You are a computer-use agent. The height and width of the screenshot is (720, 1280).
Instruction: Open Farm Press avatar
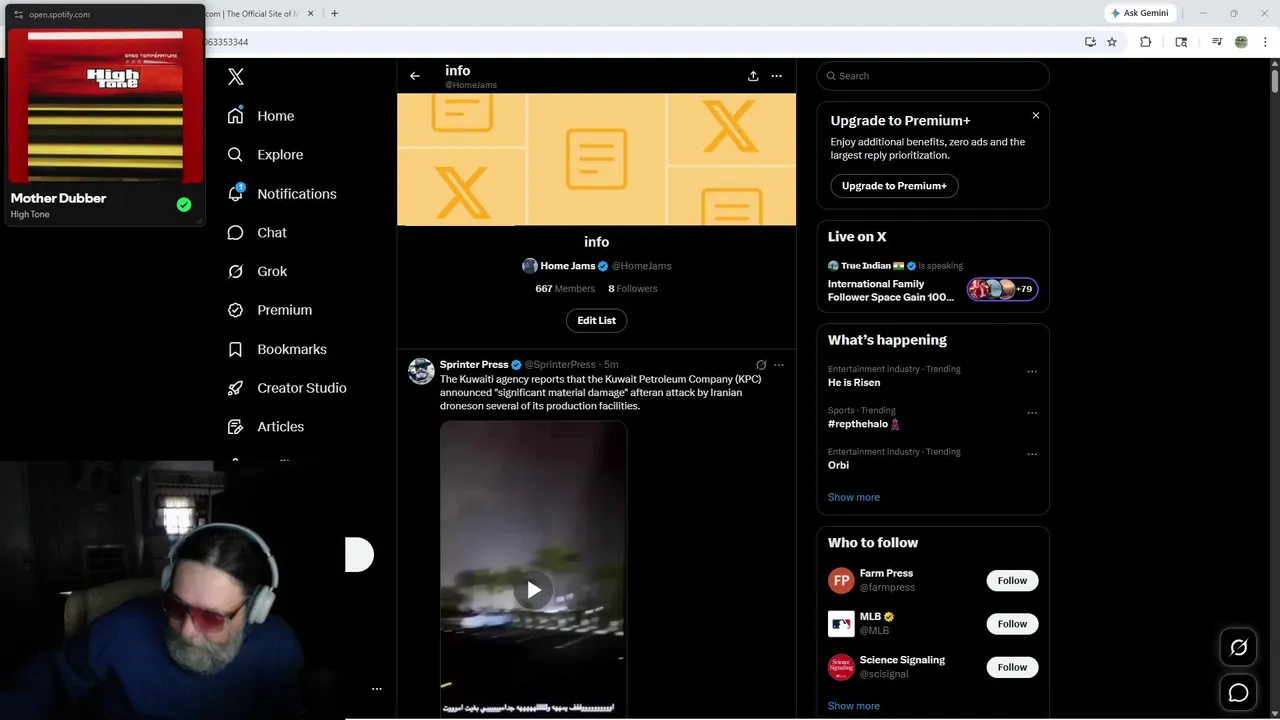pos(841,580)
